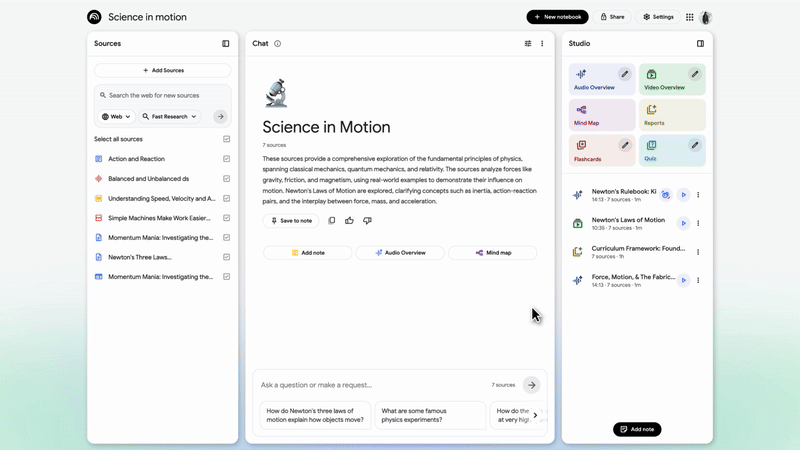Open more options for Newton's Laws of Motion
800x450 pixels.
pyautogui.click(x=698, y=224)
